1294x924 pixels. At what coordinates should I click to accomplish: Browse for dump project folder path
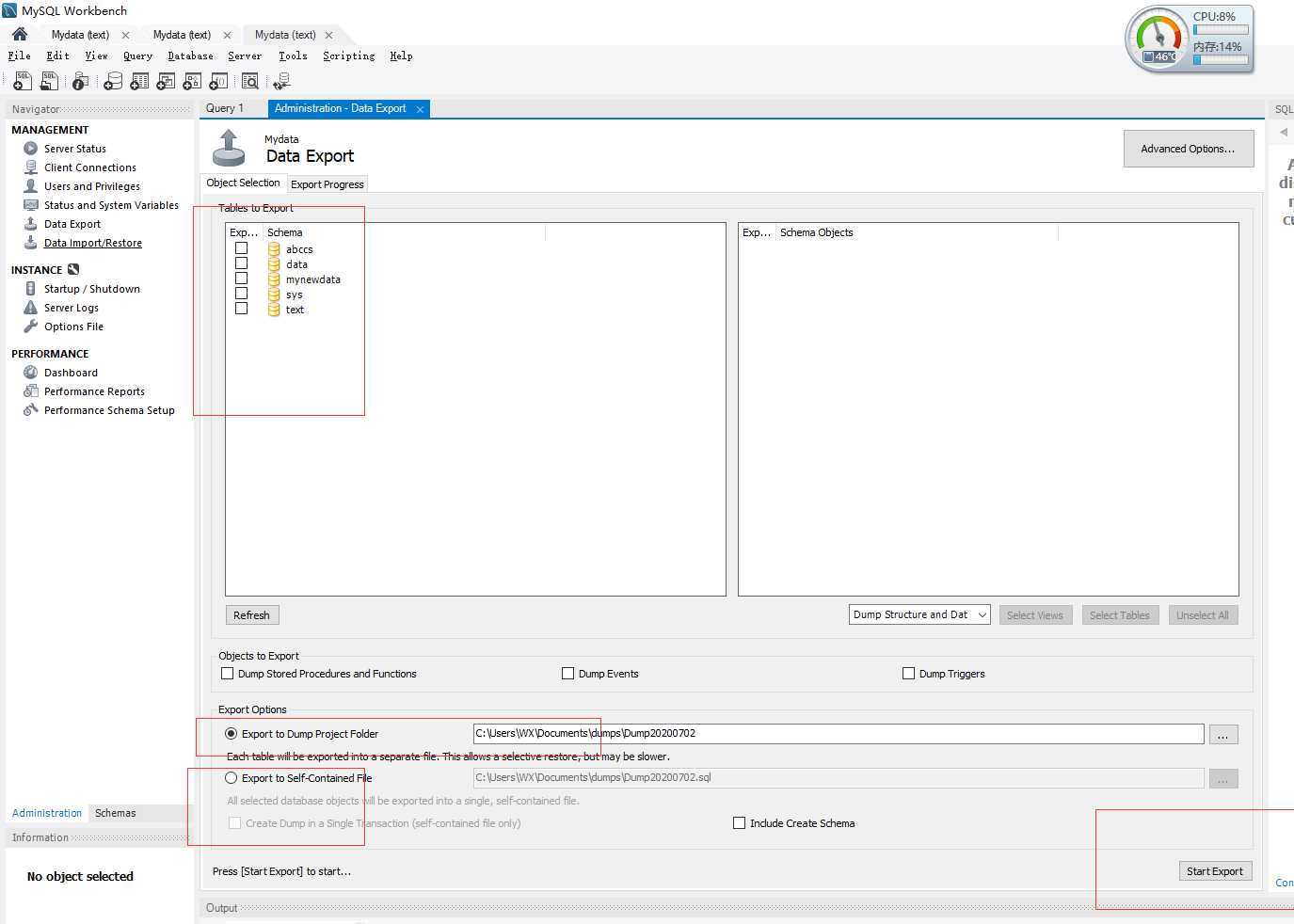pyautogui.click(x=1223, y=735)
